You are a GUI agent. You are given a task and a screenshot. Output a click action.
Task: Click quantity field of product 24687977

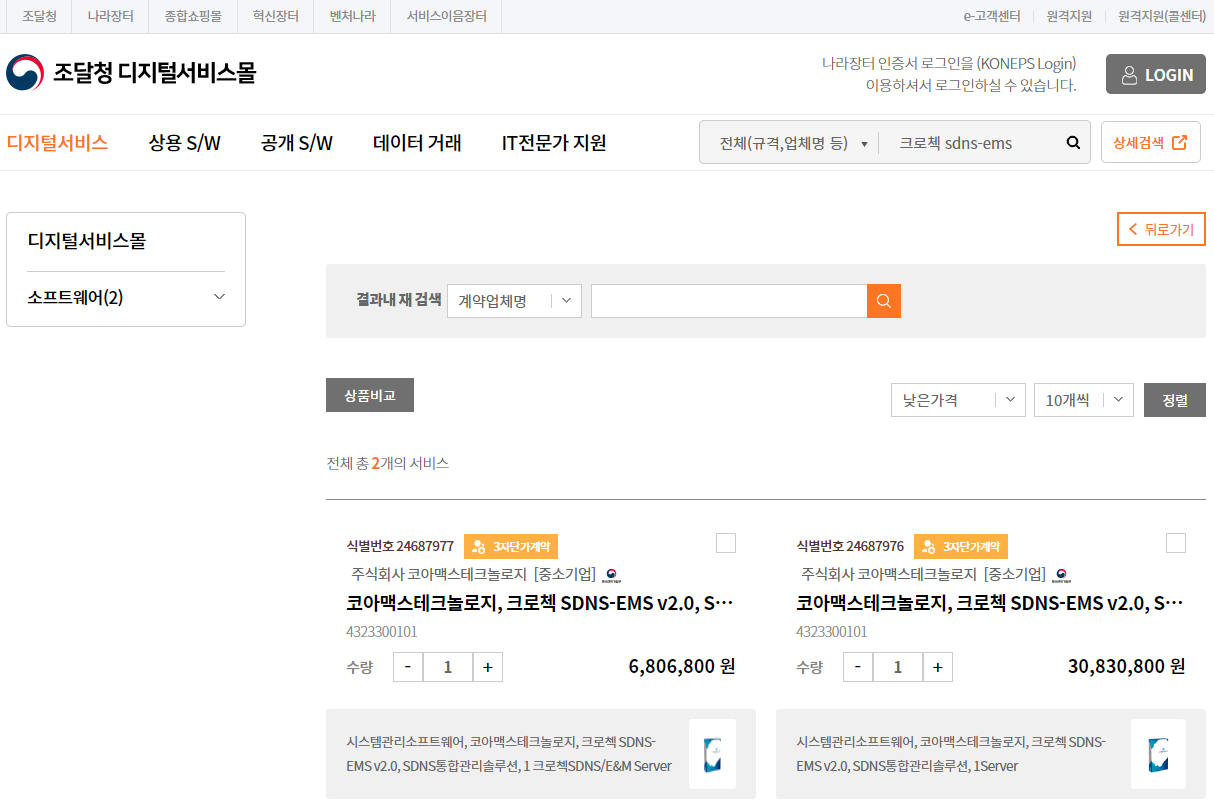(448, 667)
